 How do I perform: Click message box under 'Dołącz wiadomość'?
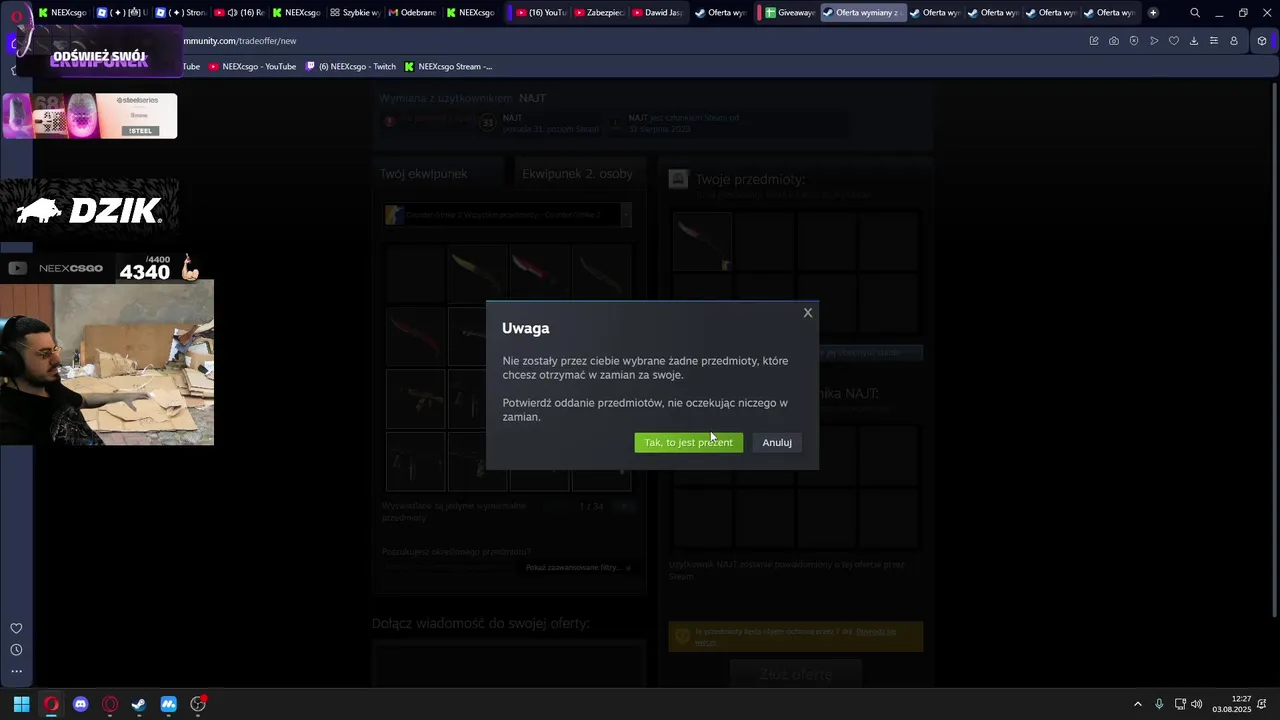[509, 663]
